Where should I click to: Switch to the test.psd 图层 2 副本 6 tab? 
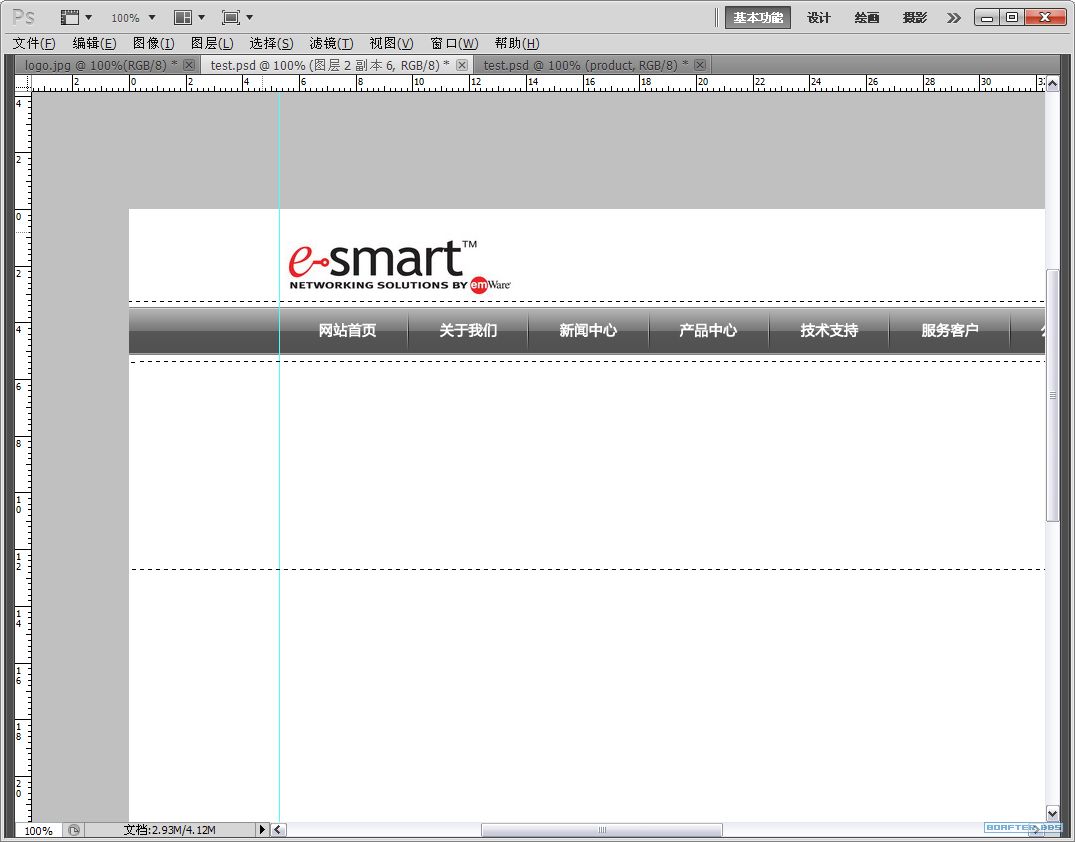pyautogui.click(x=329, y=65)
